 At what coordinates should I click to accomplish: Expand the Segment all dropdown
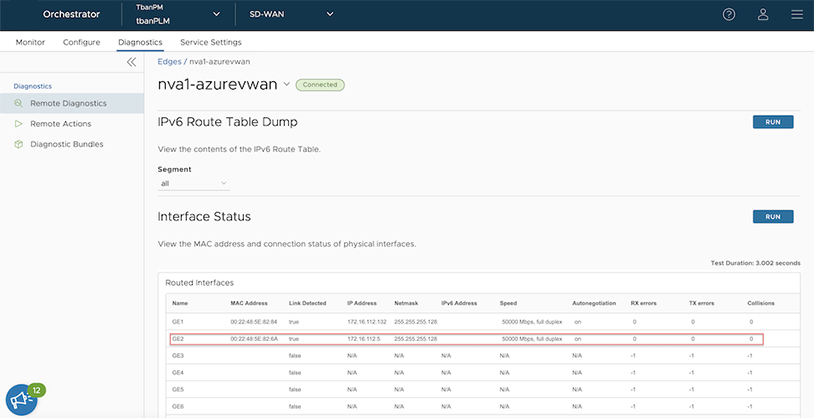tap(194, 184)
